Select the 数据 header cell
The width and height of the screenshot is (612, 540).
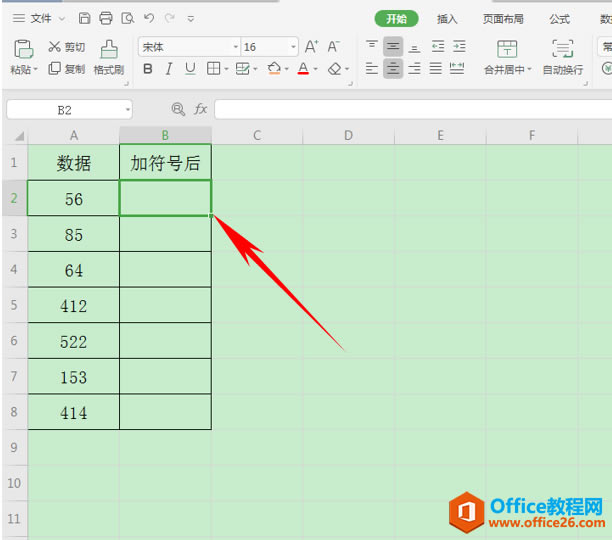coord(73,163)
